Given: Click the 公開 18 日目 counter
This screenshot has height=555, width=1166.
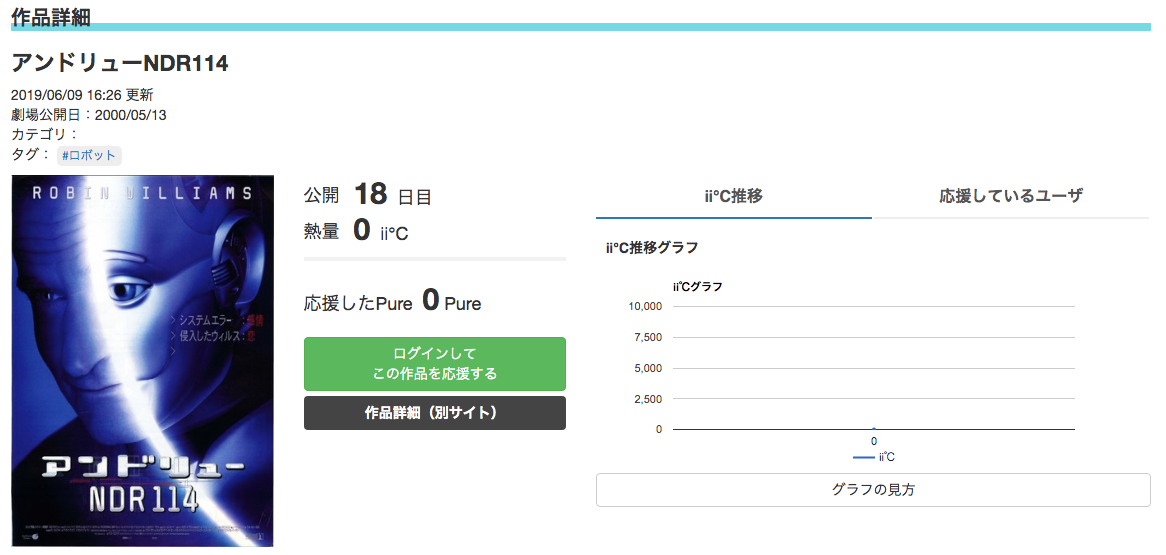Looking at the screenshot, I should tap(369, 195).
